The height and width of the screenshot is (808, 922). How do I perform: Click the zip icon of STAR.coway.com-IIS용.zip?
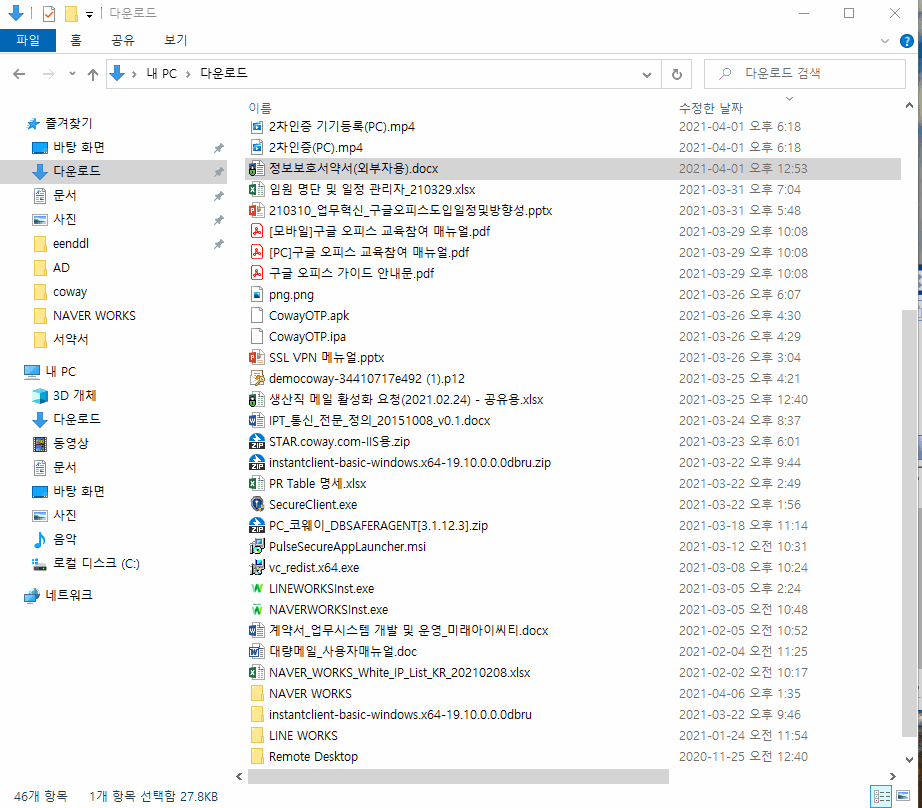click(x=256, y=442)
